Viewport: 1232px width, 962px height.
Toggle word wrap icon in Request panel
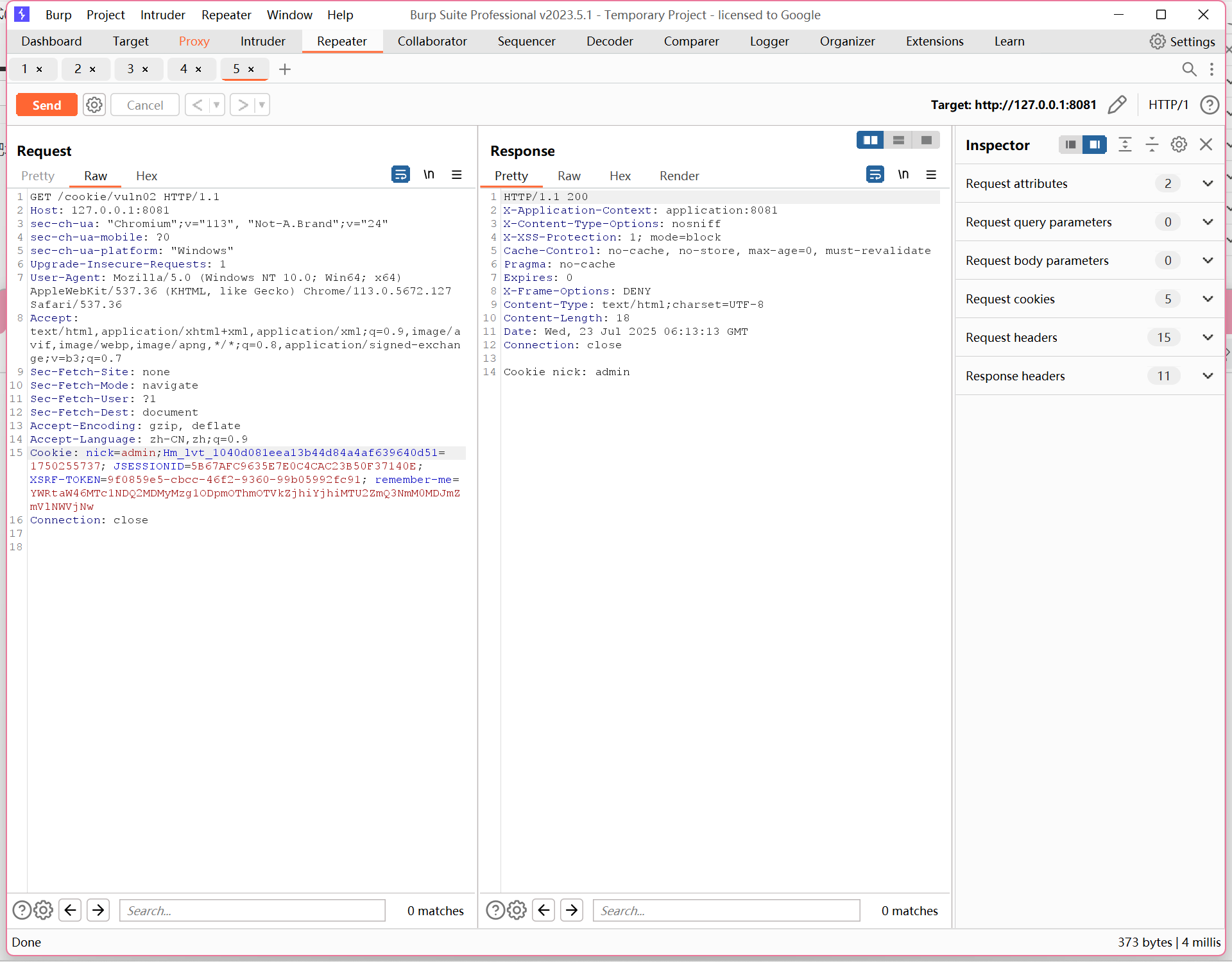pos(400,174)
